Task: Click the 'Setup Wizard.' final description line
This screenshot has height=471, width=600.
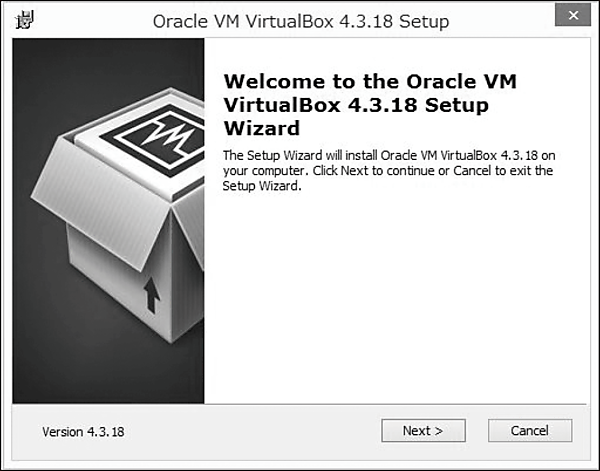Action: click(x=262, y=186)
